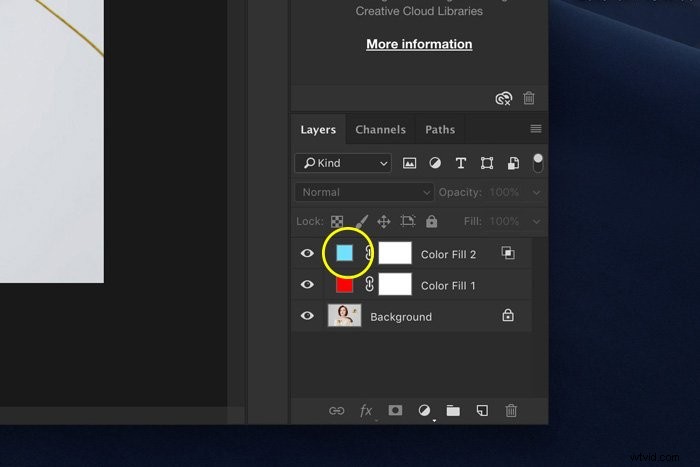The image size is (700, 467).
Task: Select the Color Fill 2 layer mask
Action: (x=395, y=253)
